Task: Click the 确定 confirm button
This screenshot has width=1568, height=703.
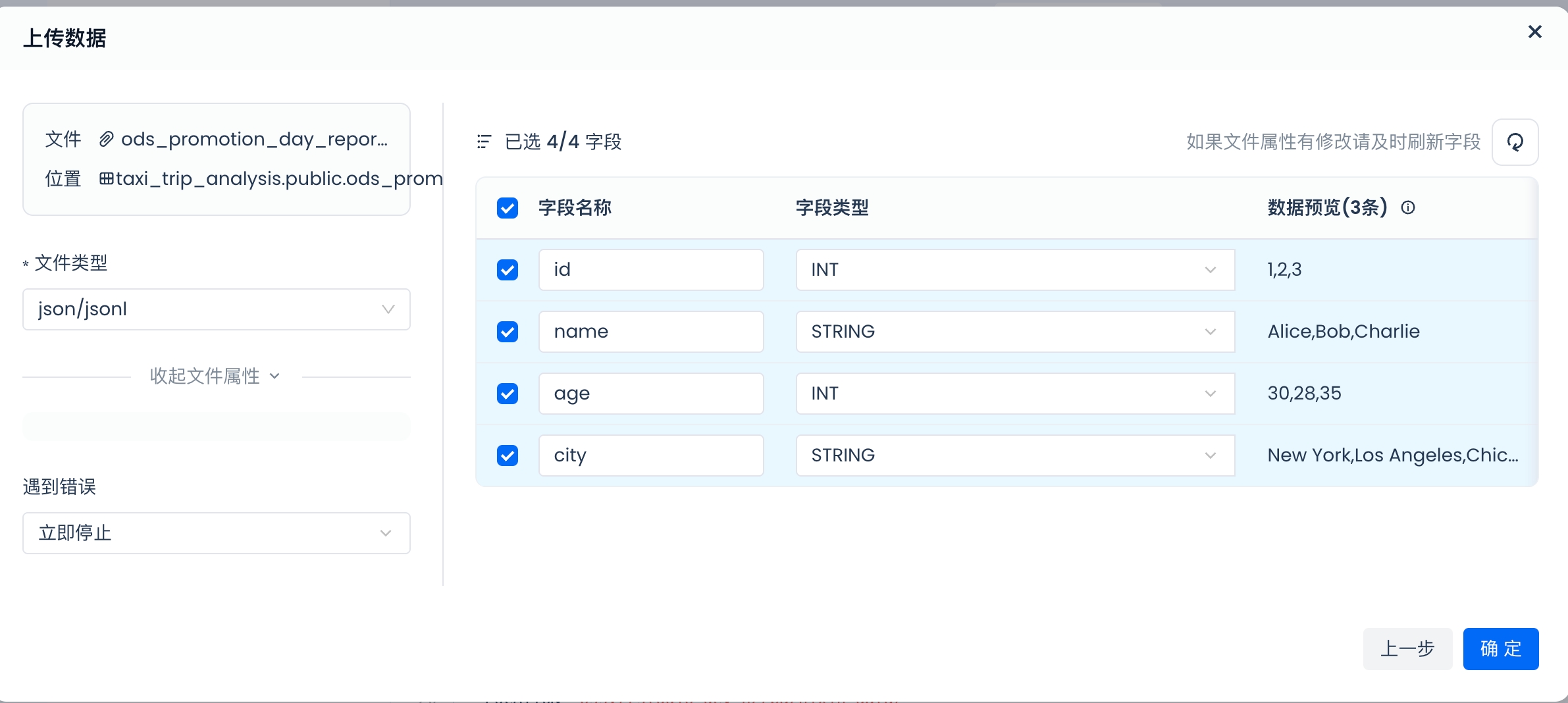Action: (x=1500, y=649)
